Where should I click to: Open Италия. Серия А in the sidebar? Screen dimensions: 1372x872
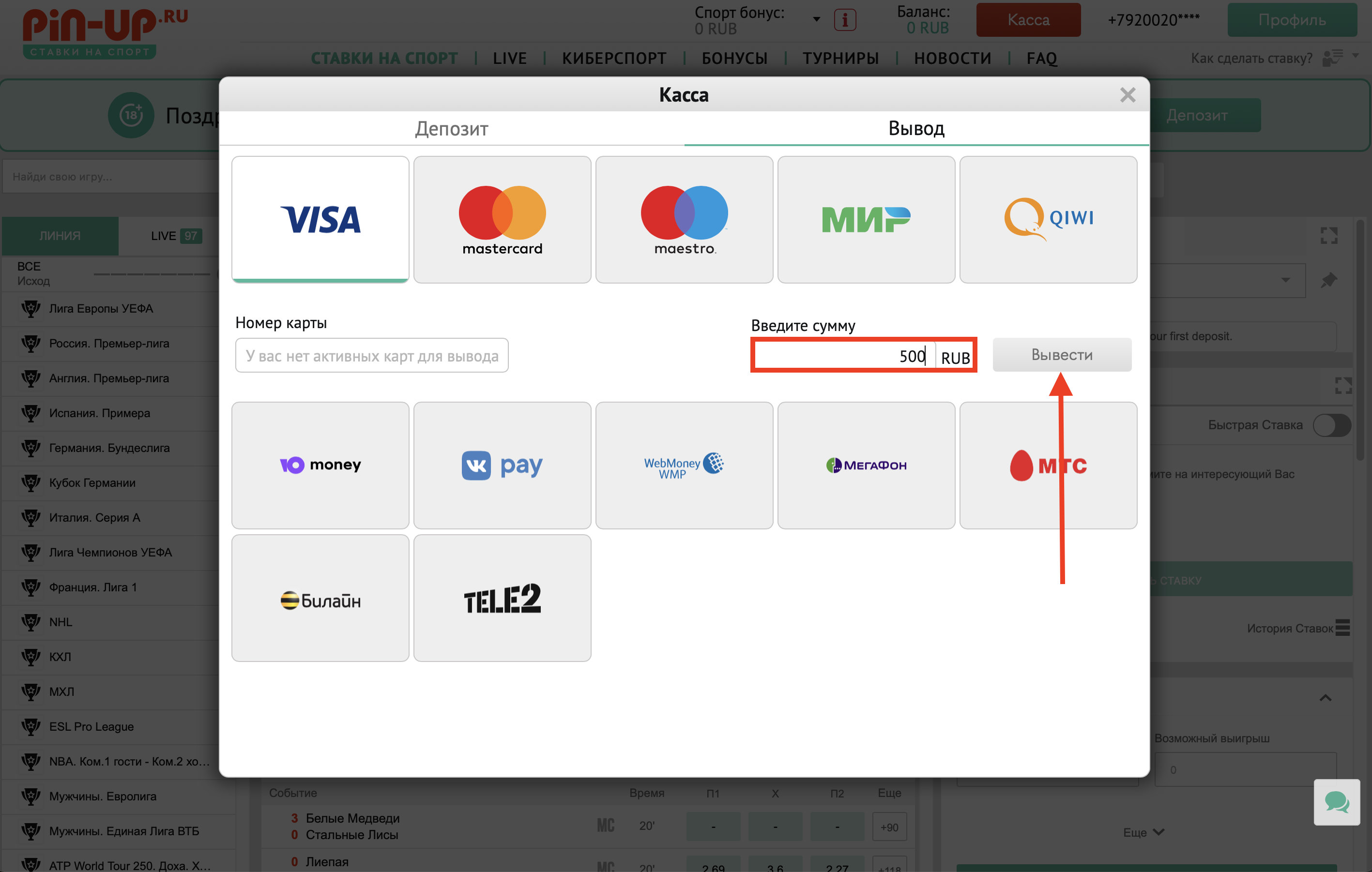pos(94,518)
